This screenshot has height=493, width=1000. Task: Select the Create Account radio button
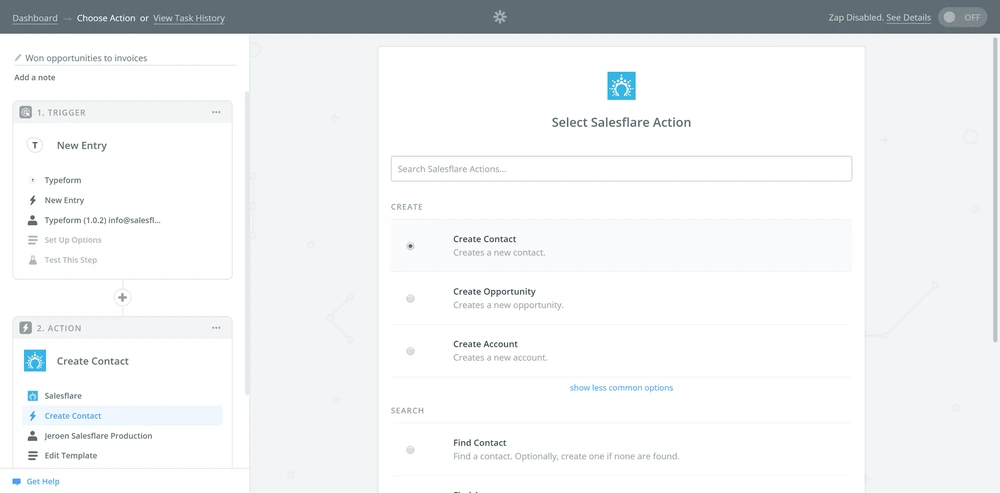point(410,351)
